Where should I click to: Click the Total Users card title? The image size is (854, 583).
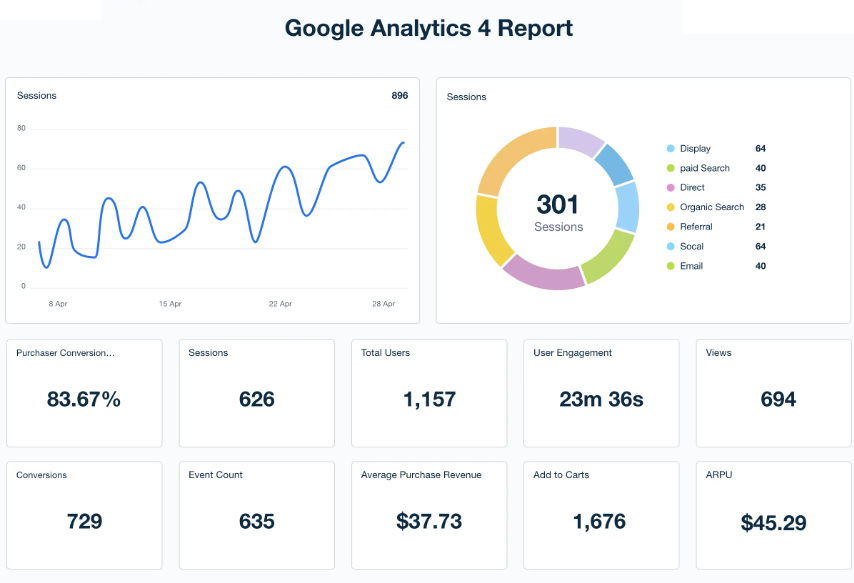pos(385,353)
